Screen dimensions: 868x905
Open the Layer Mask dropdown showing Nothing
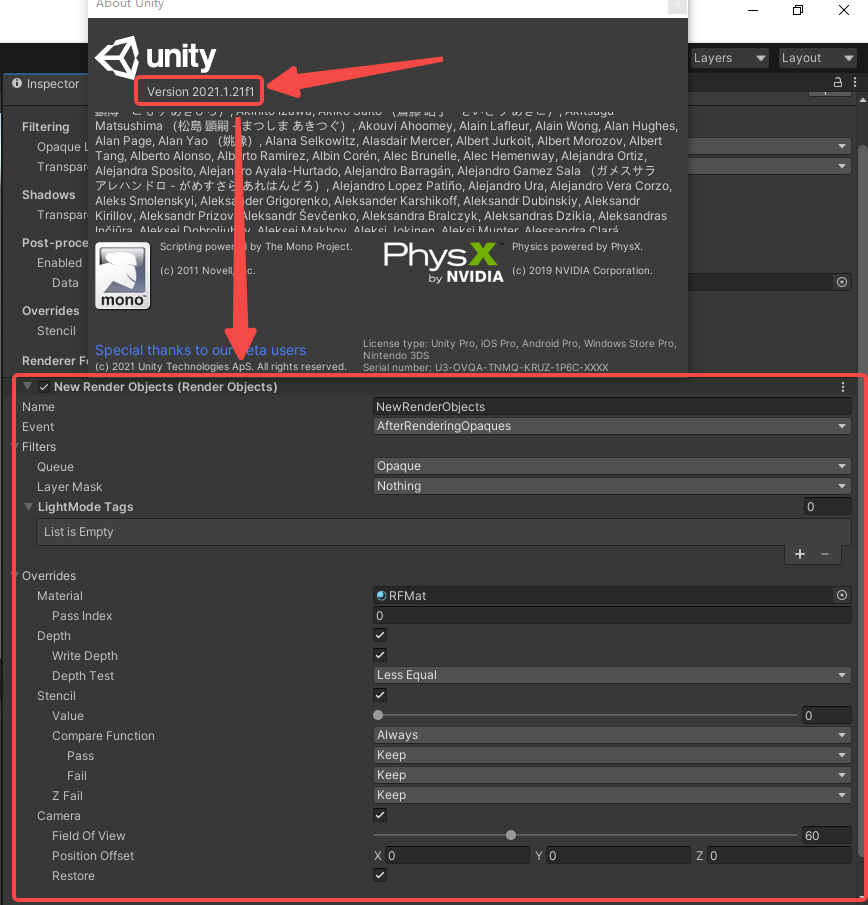pos(612,486)
